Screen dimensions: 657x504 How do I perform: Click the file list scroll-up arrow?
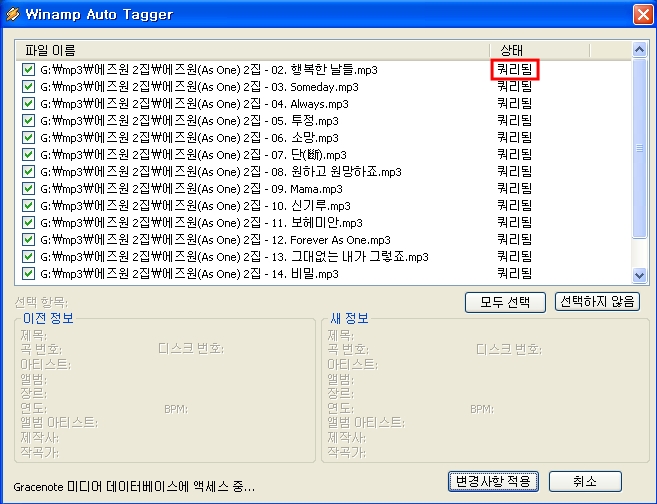tap(639, 50)
